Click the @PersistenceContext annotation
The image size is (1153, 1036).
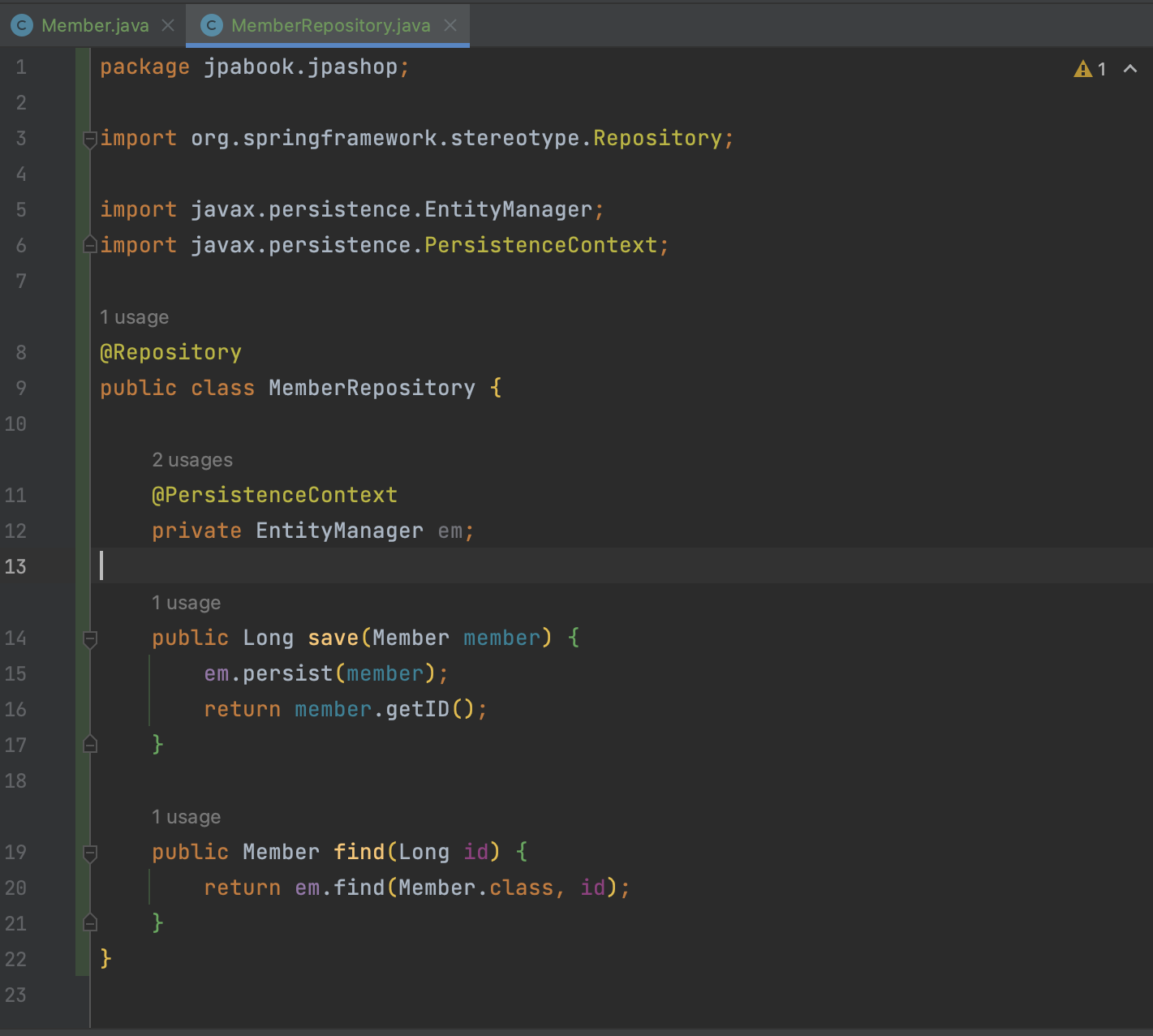pyautogui.click(x=274, y=495)
